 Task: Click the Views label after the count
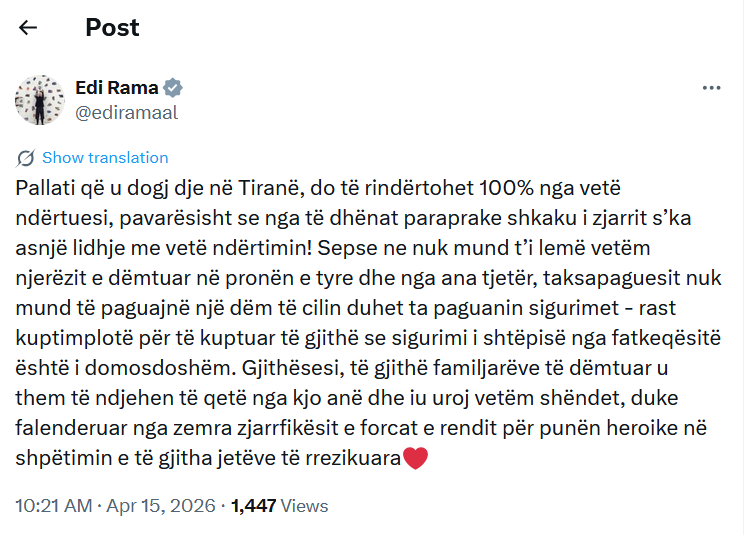pyautogui.click(x=304, y=507)
